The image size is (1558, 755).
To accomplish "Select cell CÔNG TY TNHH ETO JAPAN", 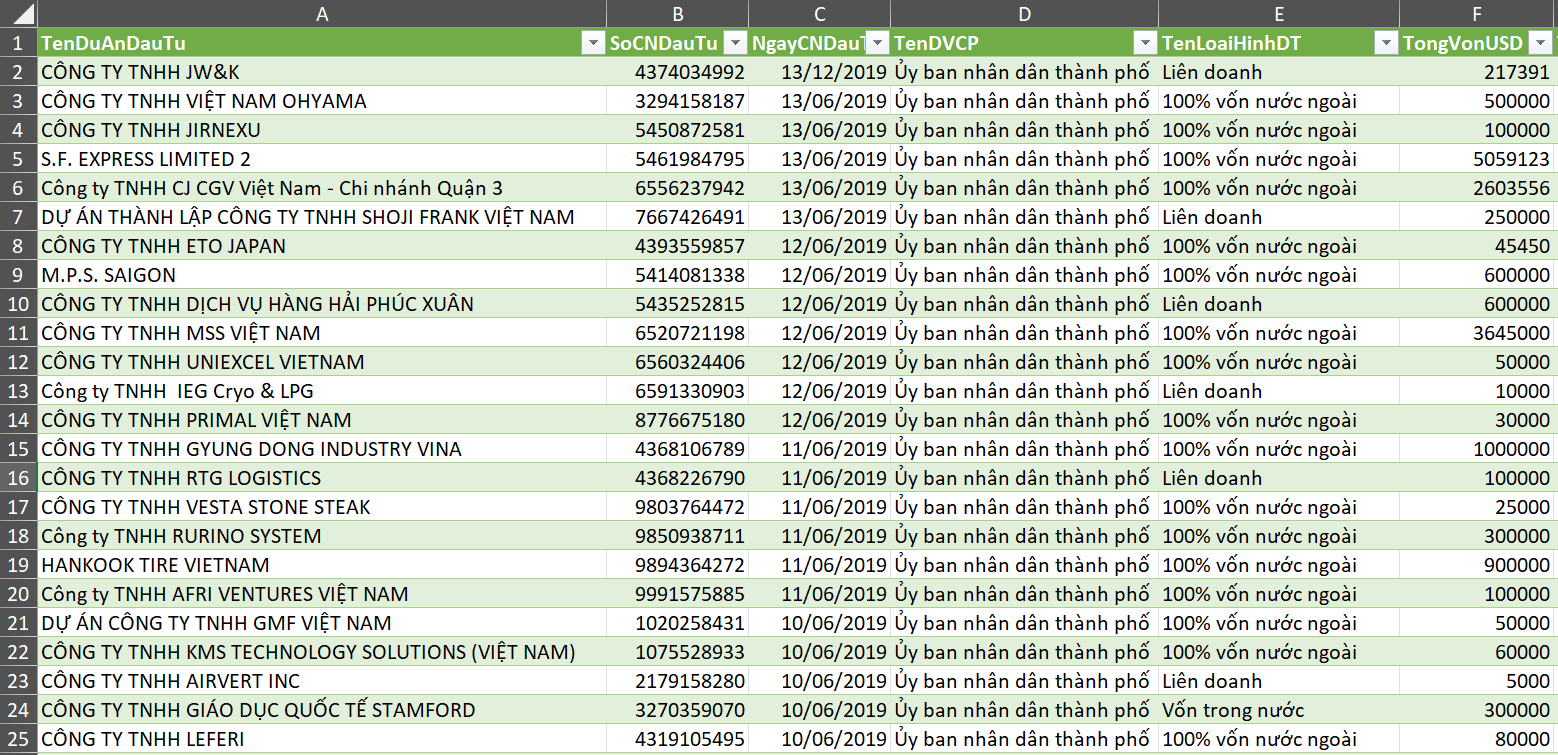I will tap(321, 246).
